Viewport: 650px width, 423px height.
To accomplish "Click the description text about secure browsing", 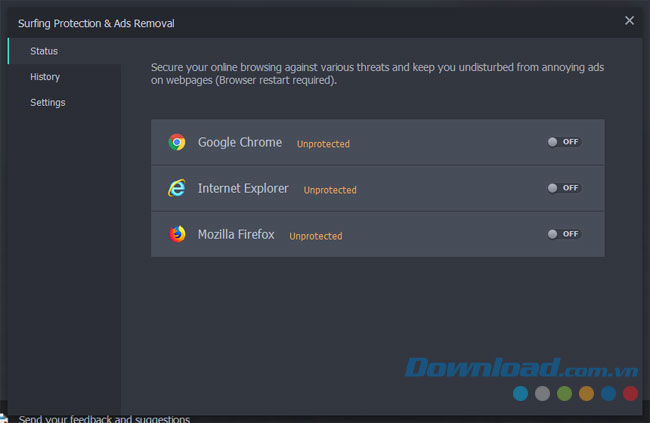I will click(377, 73).
